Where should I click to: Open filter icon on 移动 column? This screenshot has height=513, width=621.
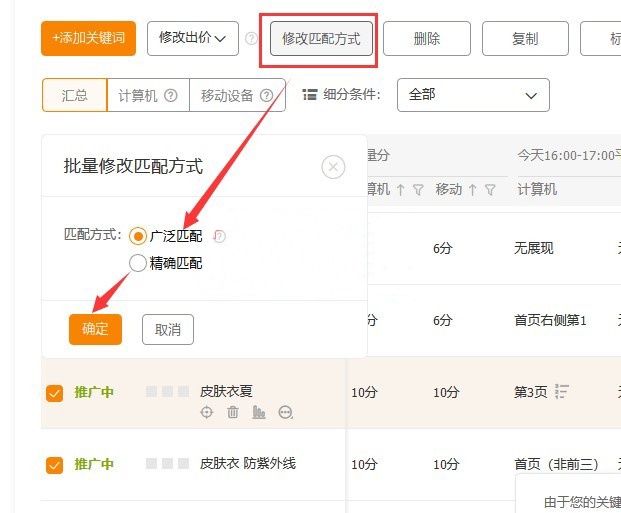[x=490, y=190]
